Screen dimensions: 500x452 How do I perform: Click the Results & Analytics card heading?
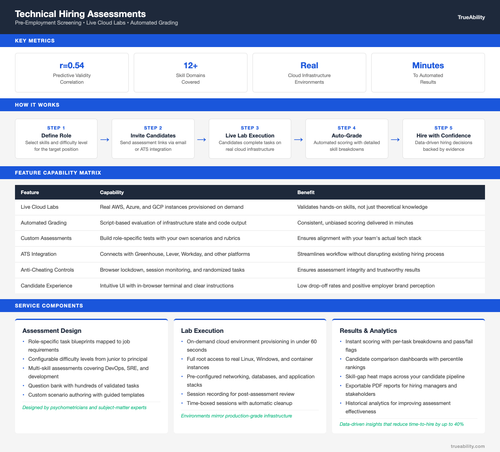[x=368, y=331]
